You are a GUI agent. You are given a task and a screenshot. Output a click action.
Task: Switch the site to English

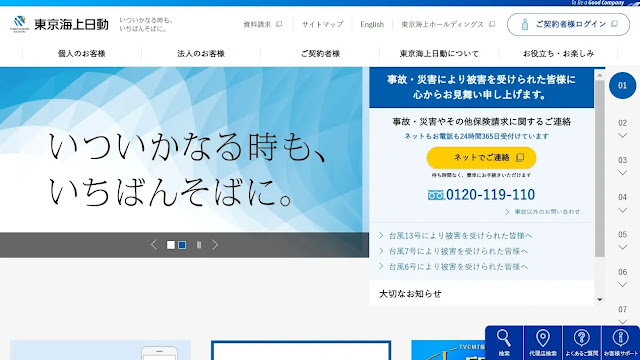point(372,24)
